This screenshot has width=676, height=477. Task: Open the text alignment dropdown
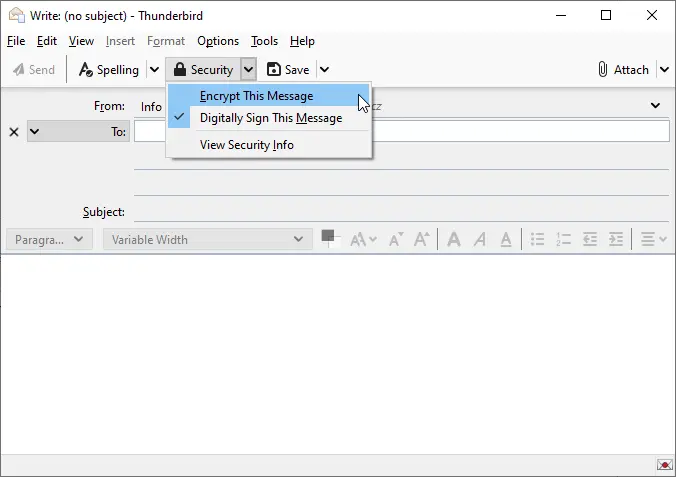coord(653,239)
